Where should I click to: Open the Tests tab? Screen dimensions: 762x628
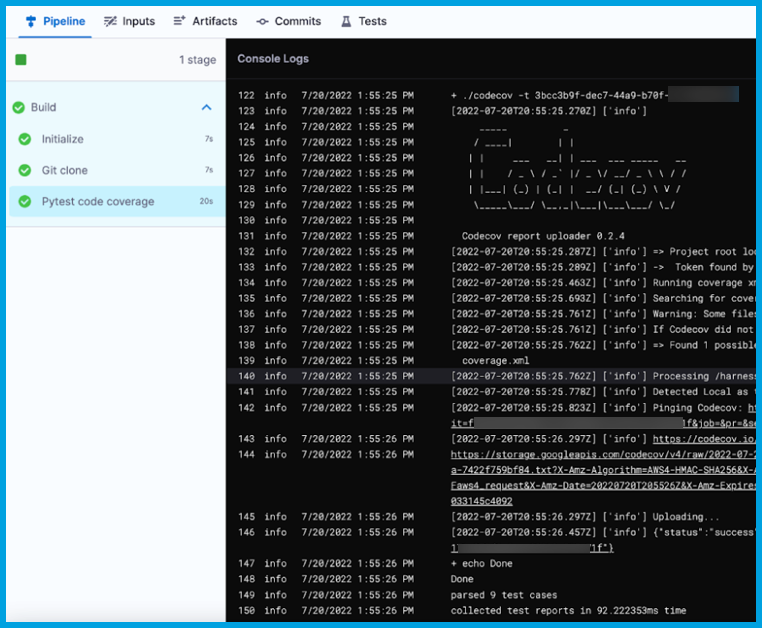coord(372,21)
